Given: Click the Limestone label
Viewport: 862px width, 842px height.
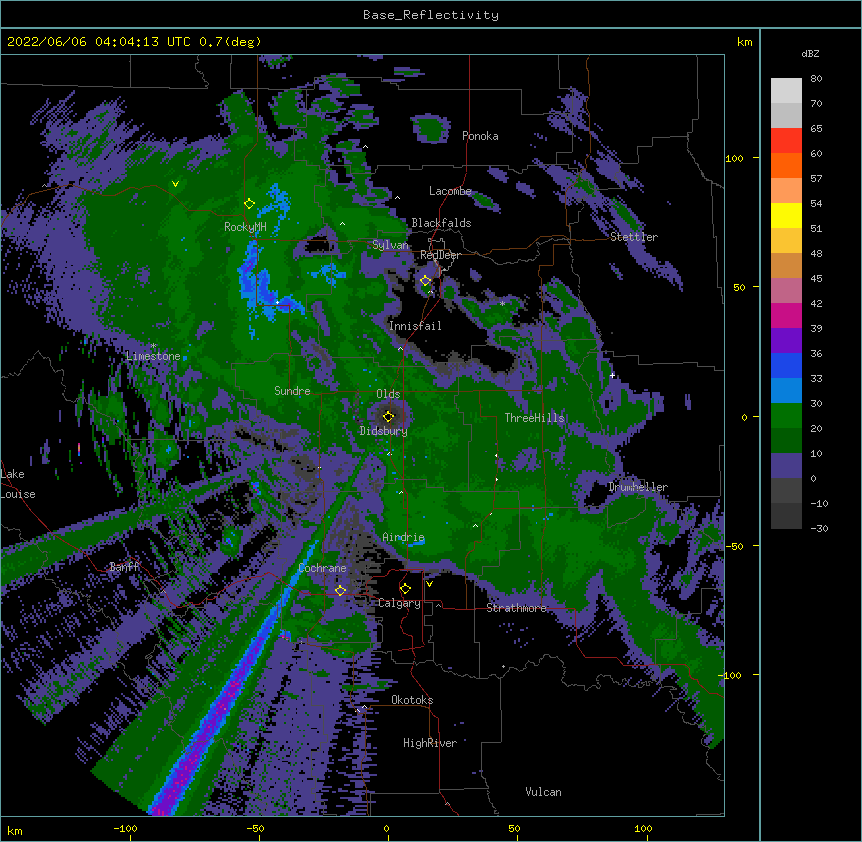Looking at the screenshot, I should (x=153, y=356).
